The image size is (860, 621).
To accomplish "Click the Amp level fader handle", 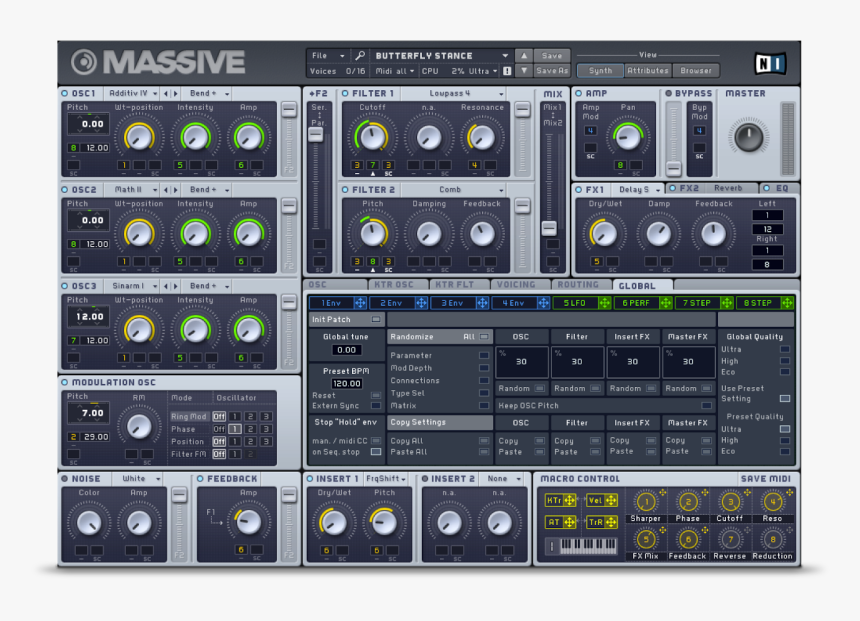I will 674,168.
